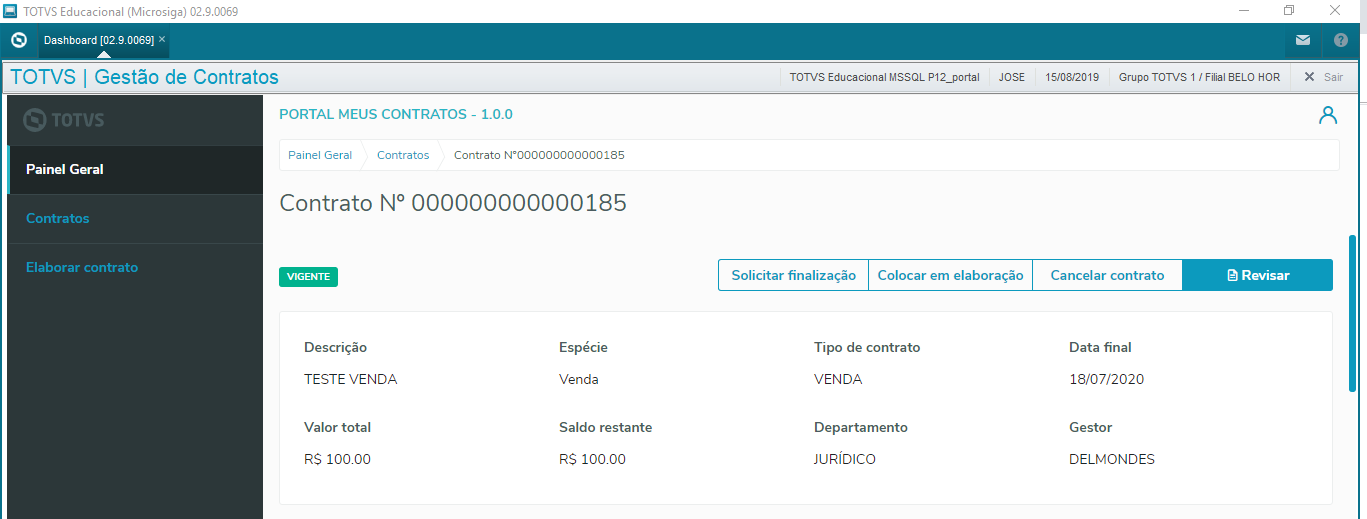Click the Contrato N°000000000000185 breadcrumb

(539, 155)
